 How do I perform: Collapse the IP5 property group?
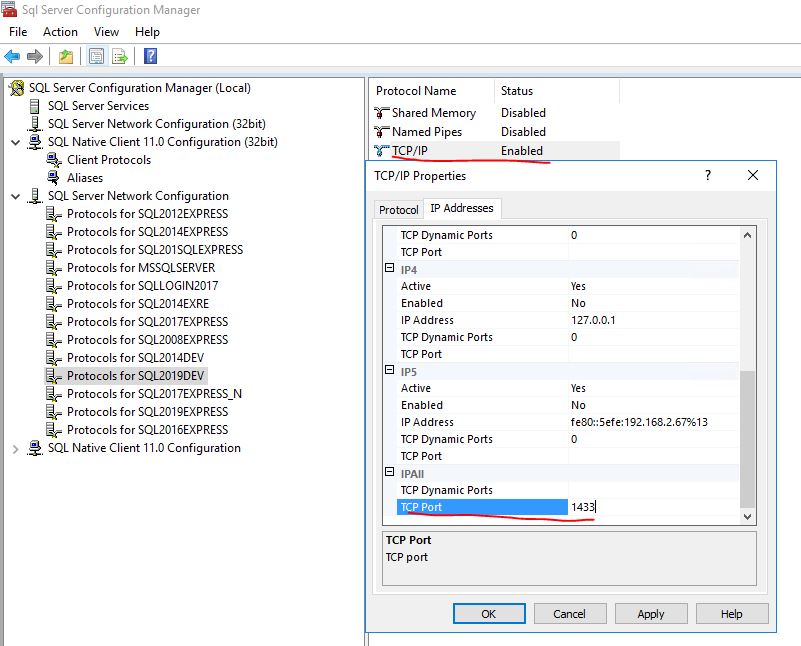pos(389,370)
